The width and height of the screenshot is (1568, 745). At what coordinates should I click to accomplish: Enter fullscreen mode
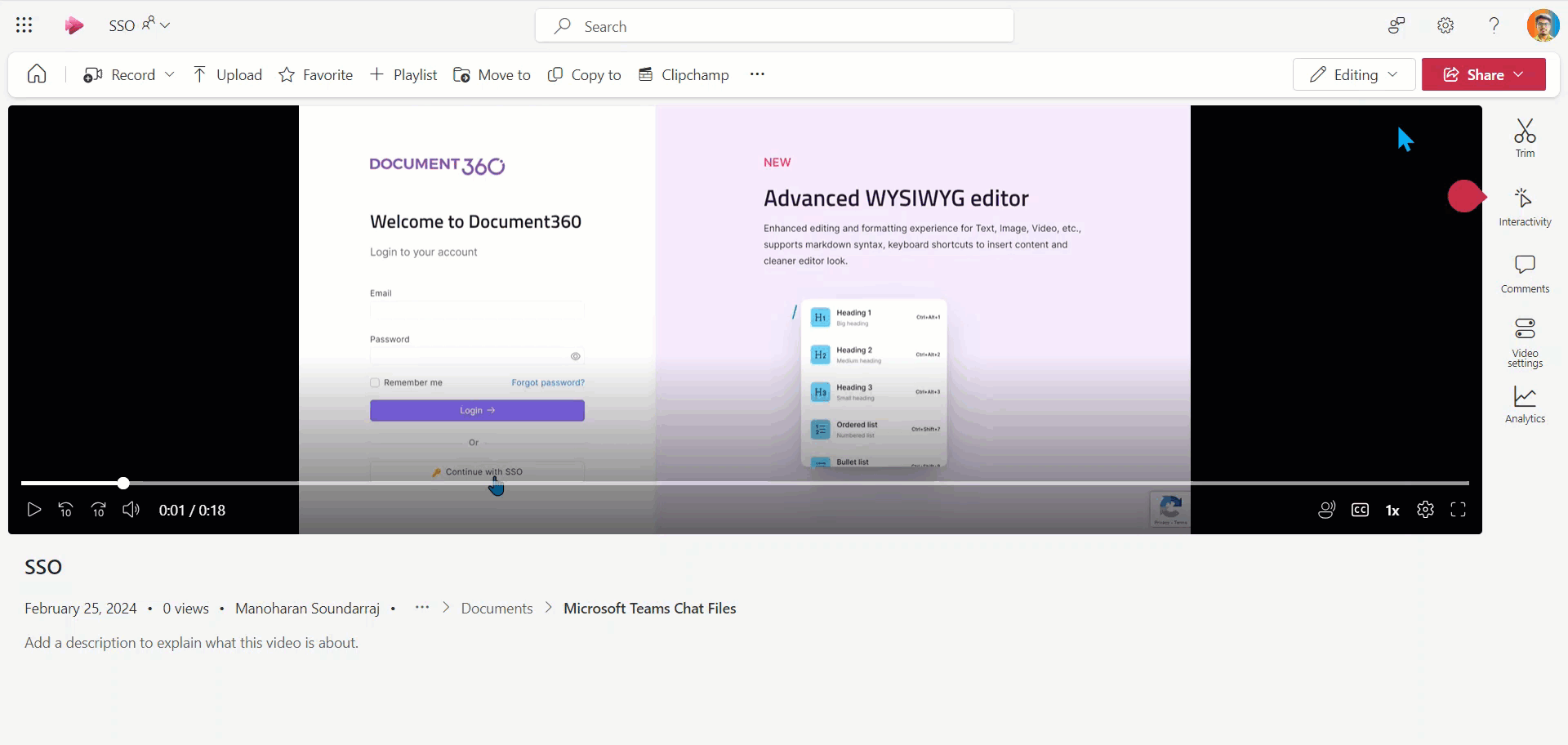pyautogui.click(x=1458, y=510)
